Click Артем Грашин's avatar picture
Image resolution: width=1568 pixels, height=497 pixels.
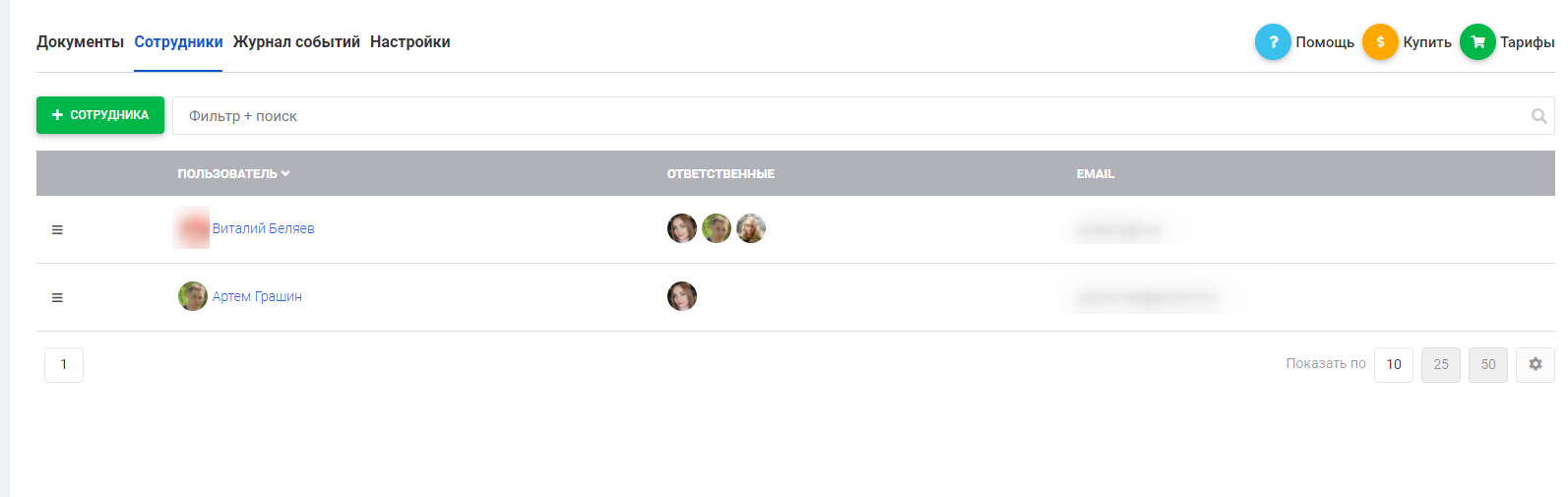pos(193,296)
